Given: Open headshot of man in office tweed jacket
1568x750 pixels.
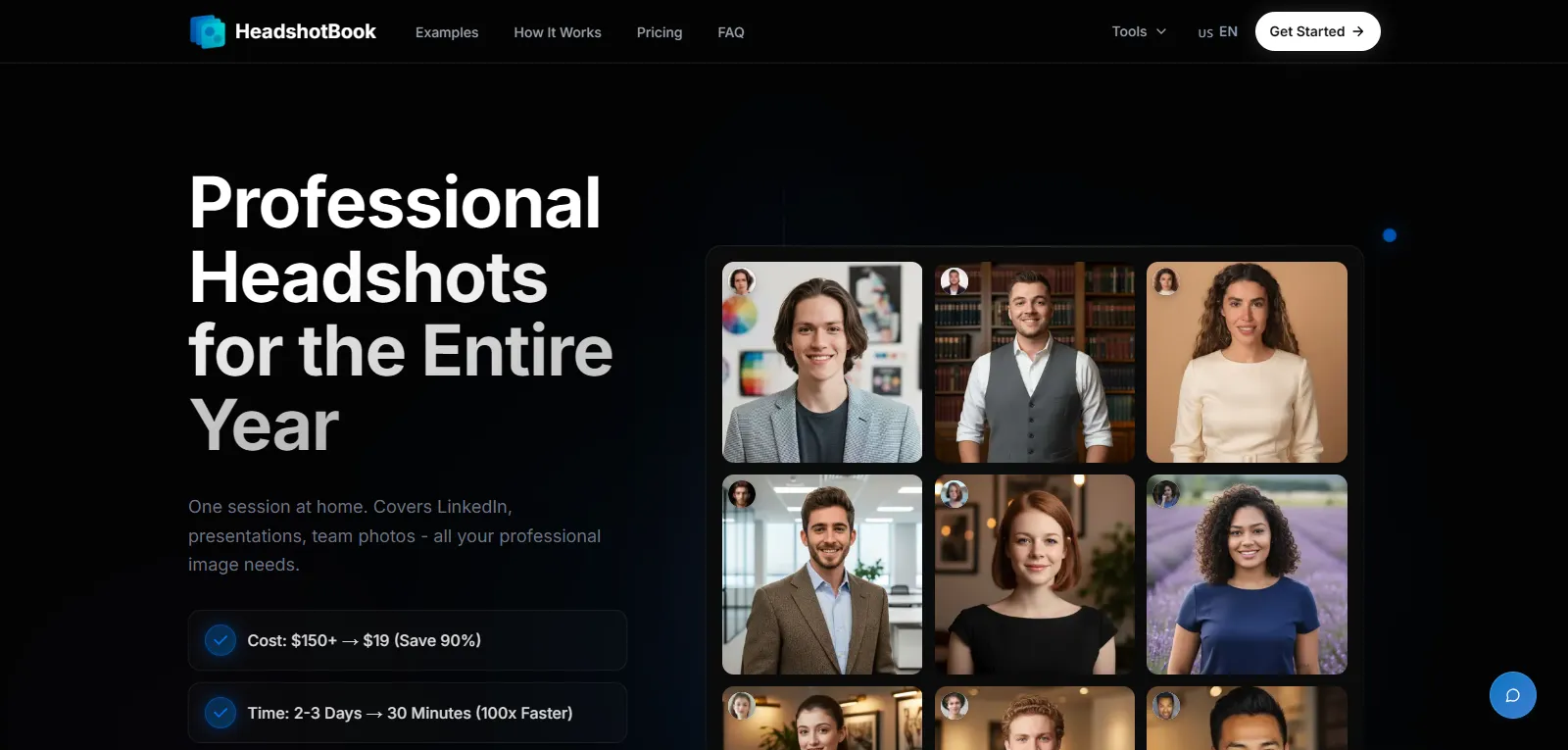Looking at the screenshot, I should 822,575.
